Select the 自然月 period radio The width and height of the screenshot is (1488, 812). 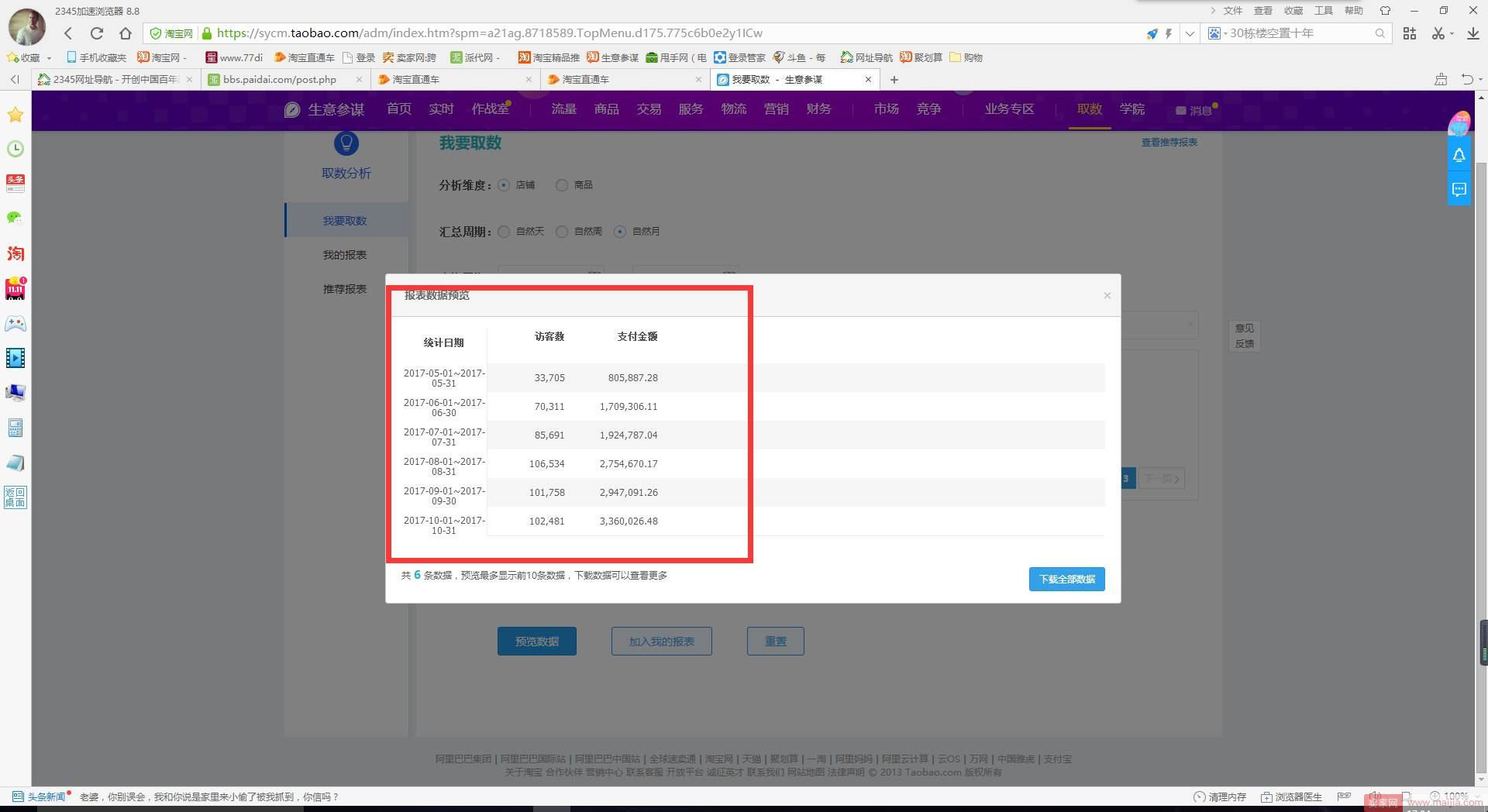pos(620,232)
